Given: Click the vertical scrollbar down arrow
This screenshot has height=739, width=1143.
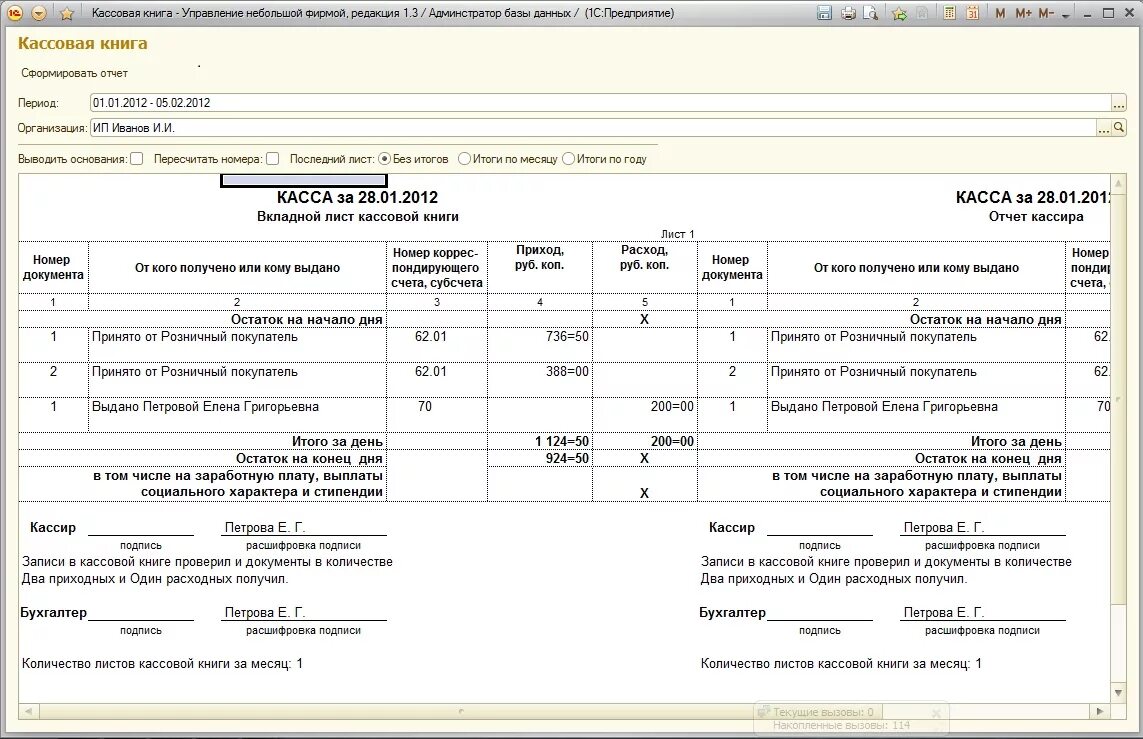Looking at the screenshot, I should [1118, 692].
